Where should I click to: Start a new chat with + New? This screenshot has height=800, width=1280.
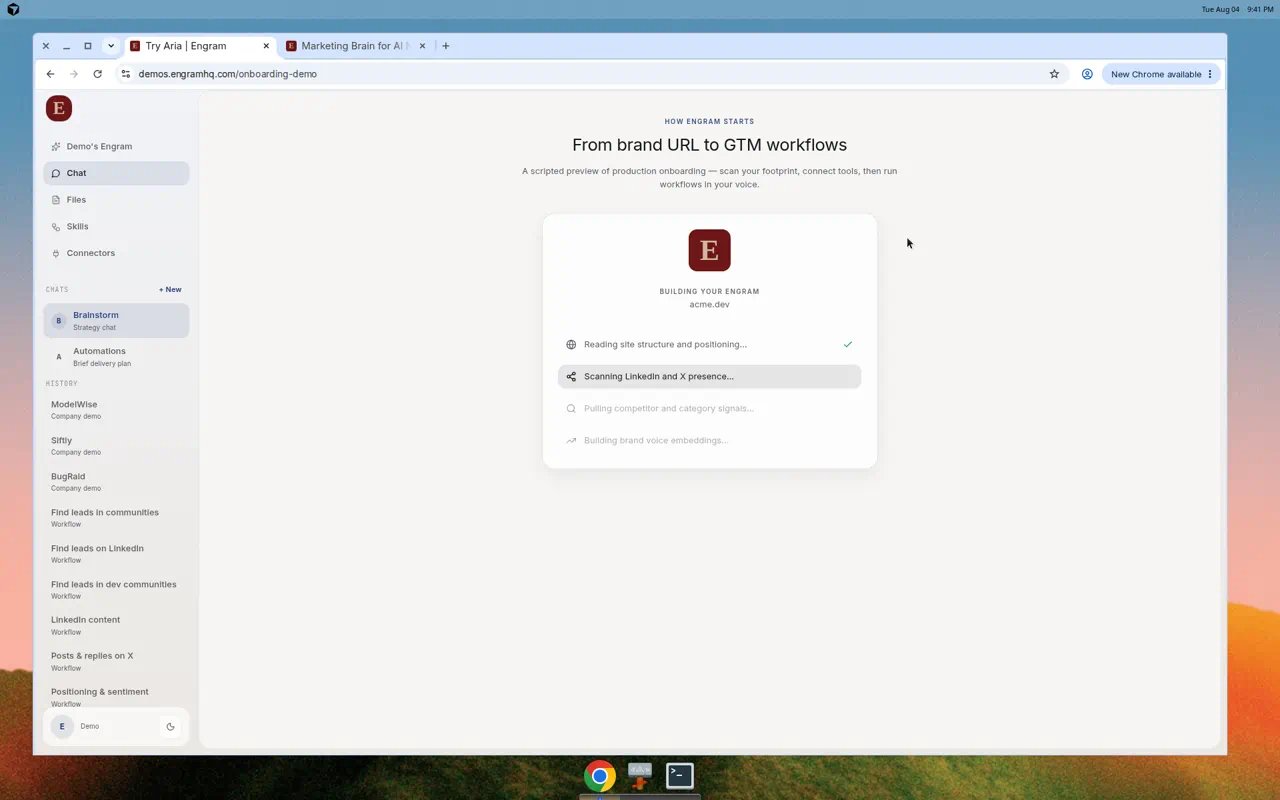tap(170, 290)
